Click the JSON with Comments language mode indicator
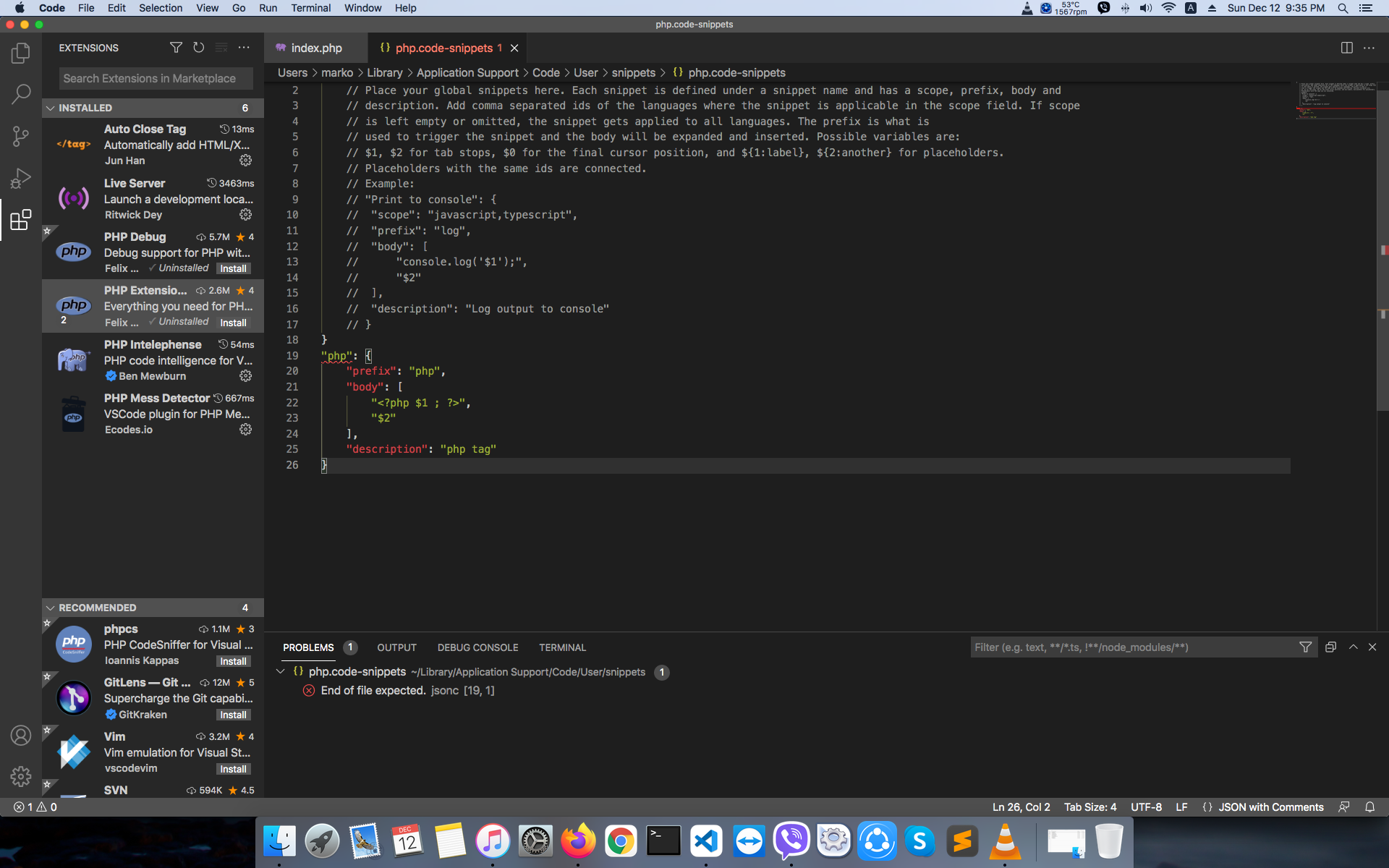This screenshot has width=1389, height=868. click(x=1272, y=807)
